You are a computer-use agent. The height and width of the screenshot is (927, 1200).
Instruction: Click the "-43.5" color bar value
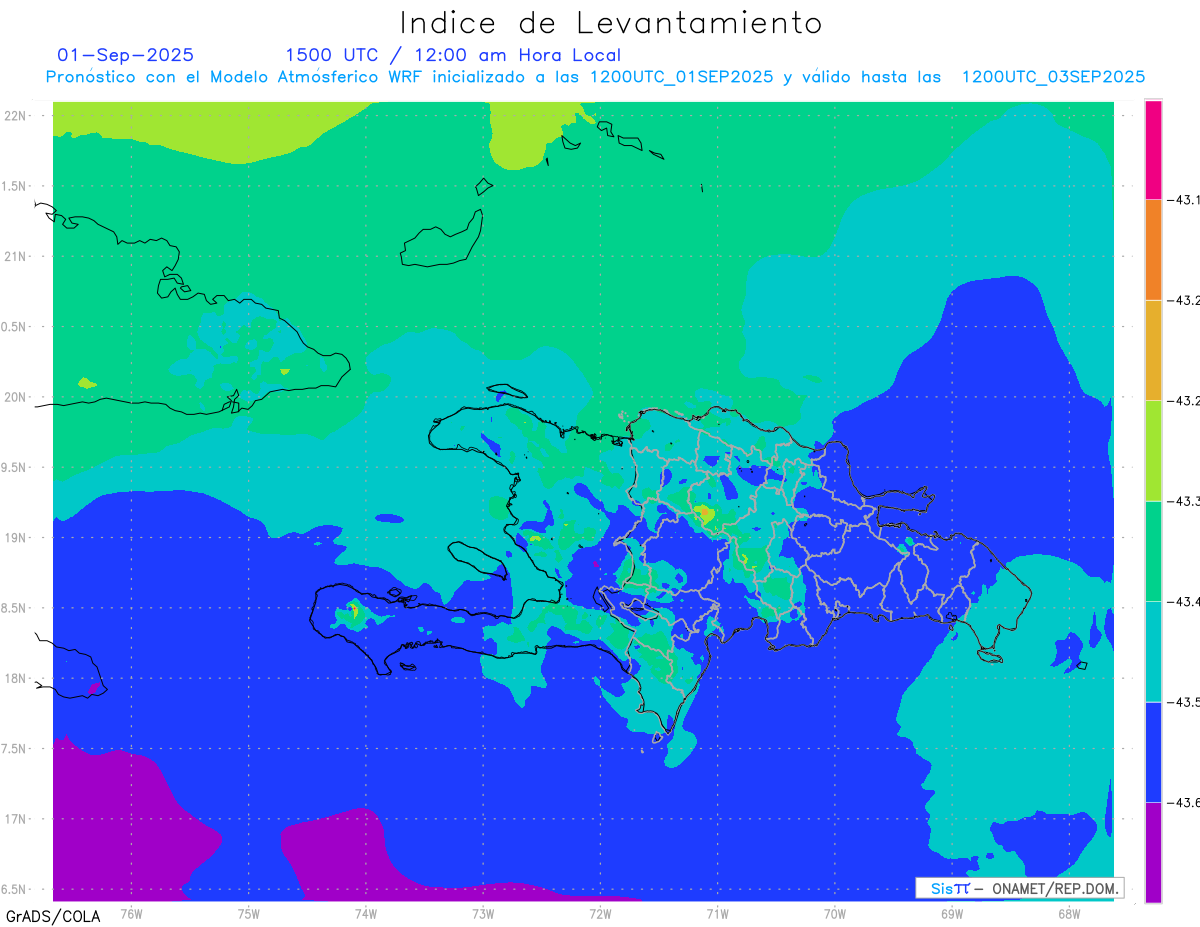click(1186, 702)
